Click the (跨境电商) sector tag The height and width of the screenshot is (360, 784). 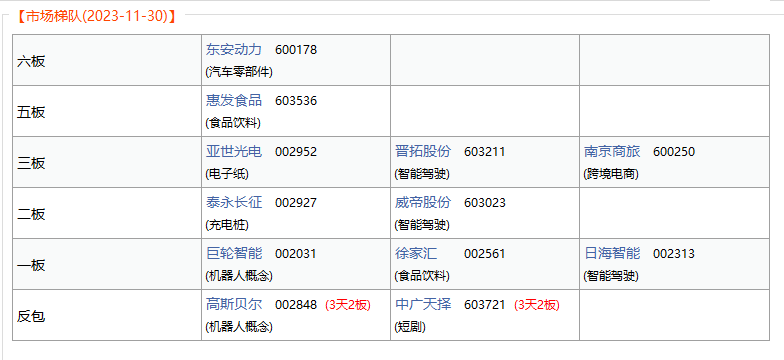tap(610, 174)
